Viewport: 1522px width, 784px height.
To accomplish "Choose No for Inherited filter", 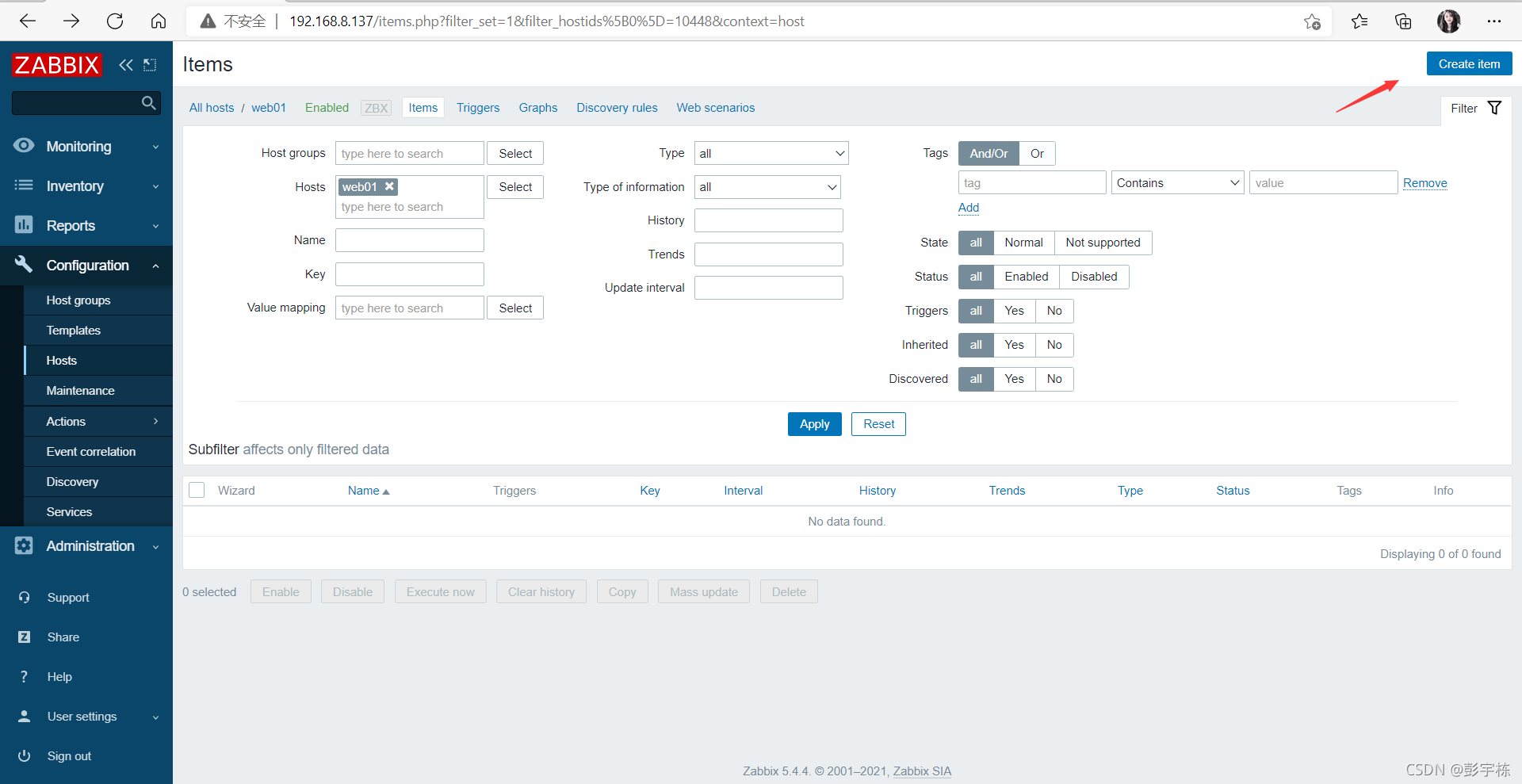I will tap(1054, 345).
